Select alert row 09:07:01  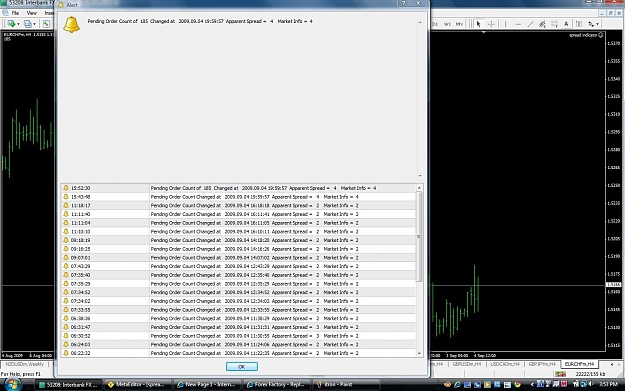point(238,257)
